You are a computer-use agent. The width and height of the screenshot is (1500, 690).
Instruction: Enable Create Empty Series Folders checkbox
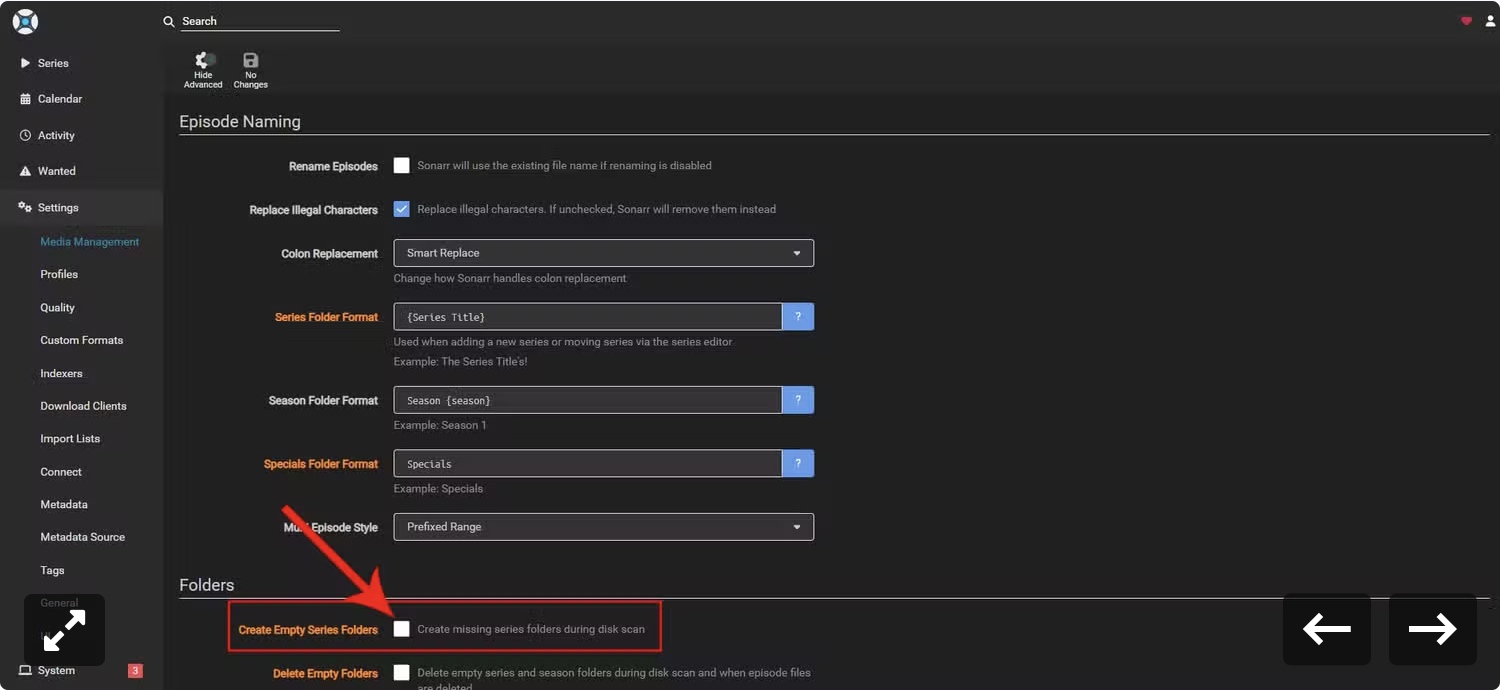pyautogui.click(x=401, y=629)
